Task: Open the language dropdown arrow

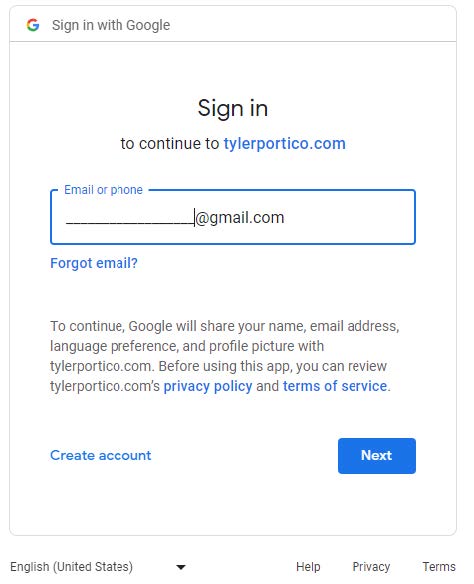Action: click(181, 567)
